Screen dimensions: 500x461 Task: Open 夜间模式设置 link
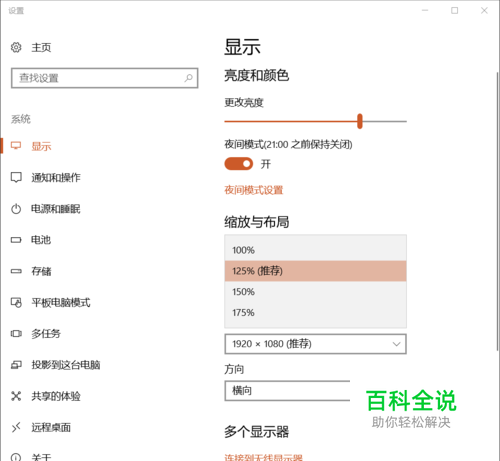click(254, 190)
